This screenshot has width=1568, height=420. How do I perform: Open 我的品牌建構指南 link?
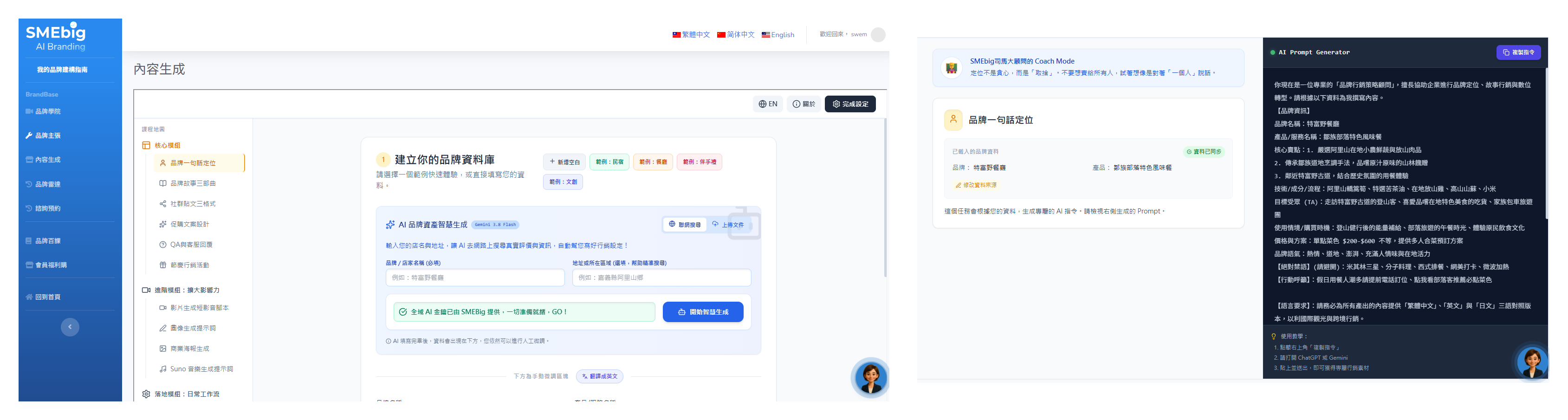click(x=62, y=70)
